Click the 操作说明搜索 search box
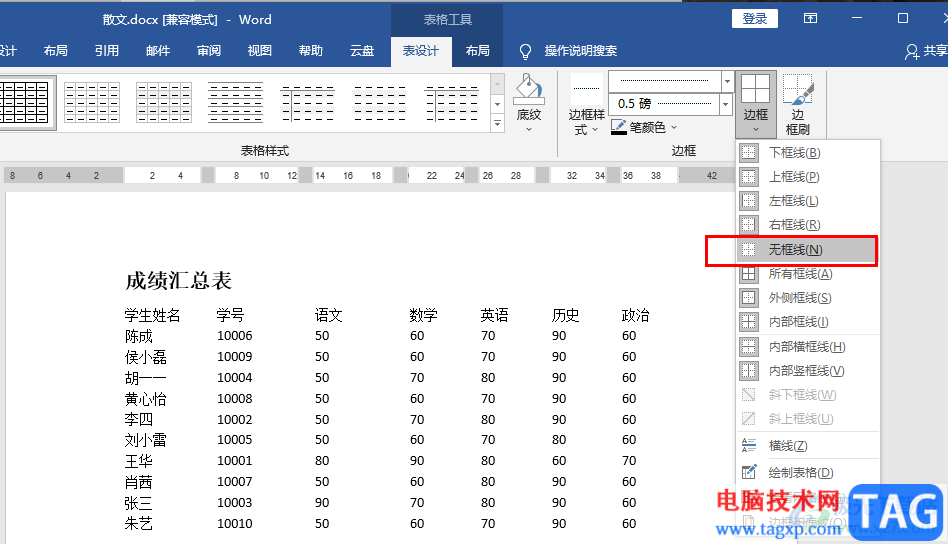Screen dimensions: 948x544 (x=580, y=51)
